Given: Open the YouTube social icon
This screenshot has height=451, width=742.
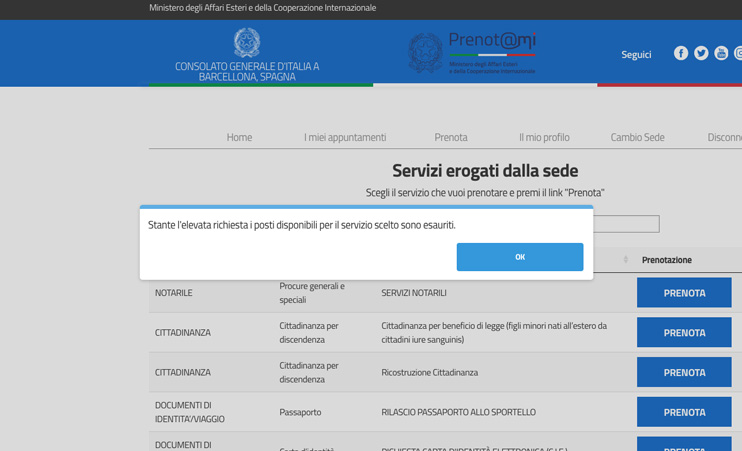Looking at the screenshot, I should pos(721,53).
